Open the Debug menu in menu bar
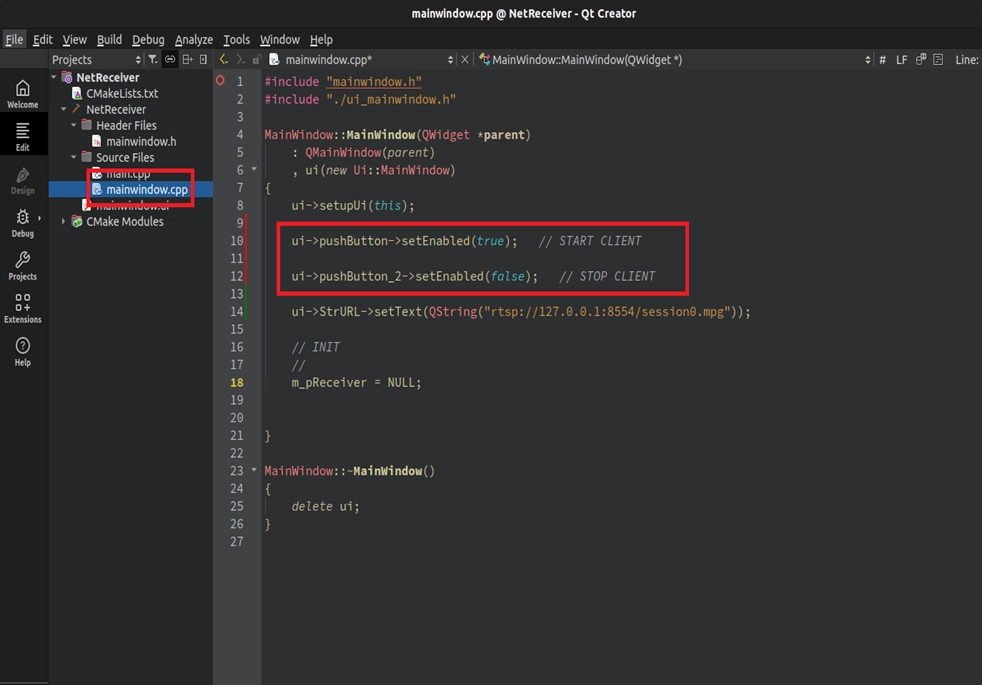The height and width of the screenshot is (685, 982). [148, 39]
